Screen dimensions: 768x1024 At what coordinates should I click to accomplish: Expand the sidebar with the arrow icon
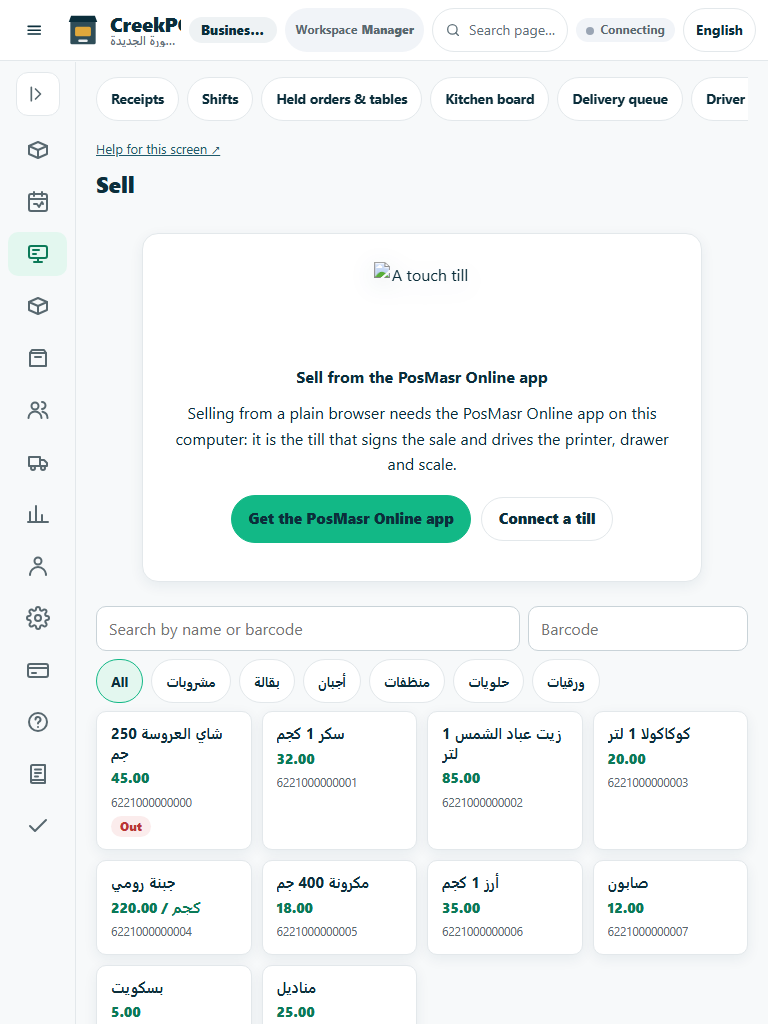coord(38,94)
